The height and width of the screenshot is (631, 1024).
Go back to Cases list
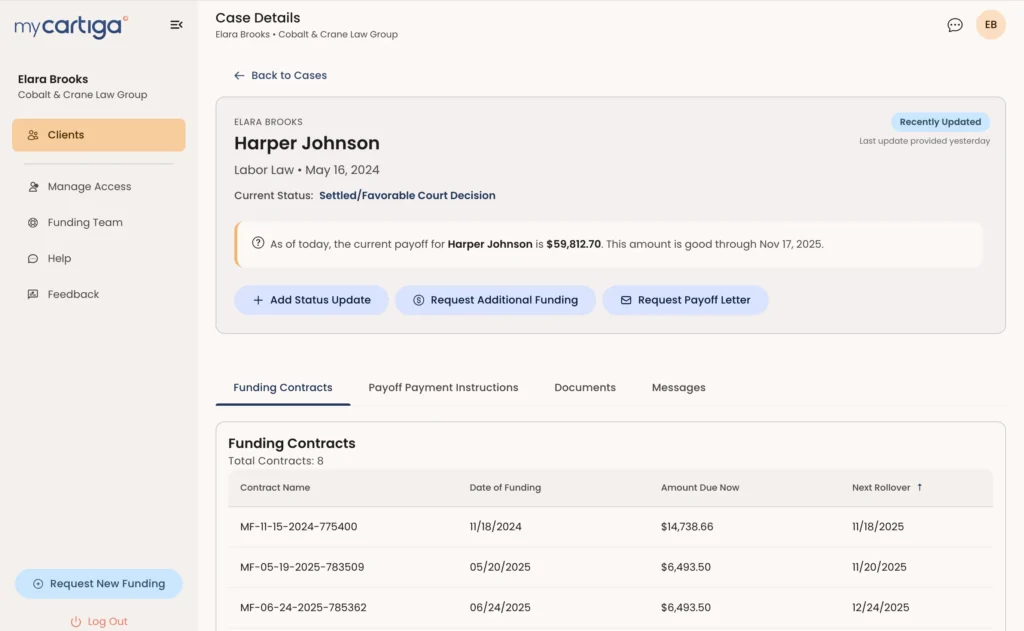pyautogui.click(x=280, y=76)
